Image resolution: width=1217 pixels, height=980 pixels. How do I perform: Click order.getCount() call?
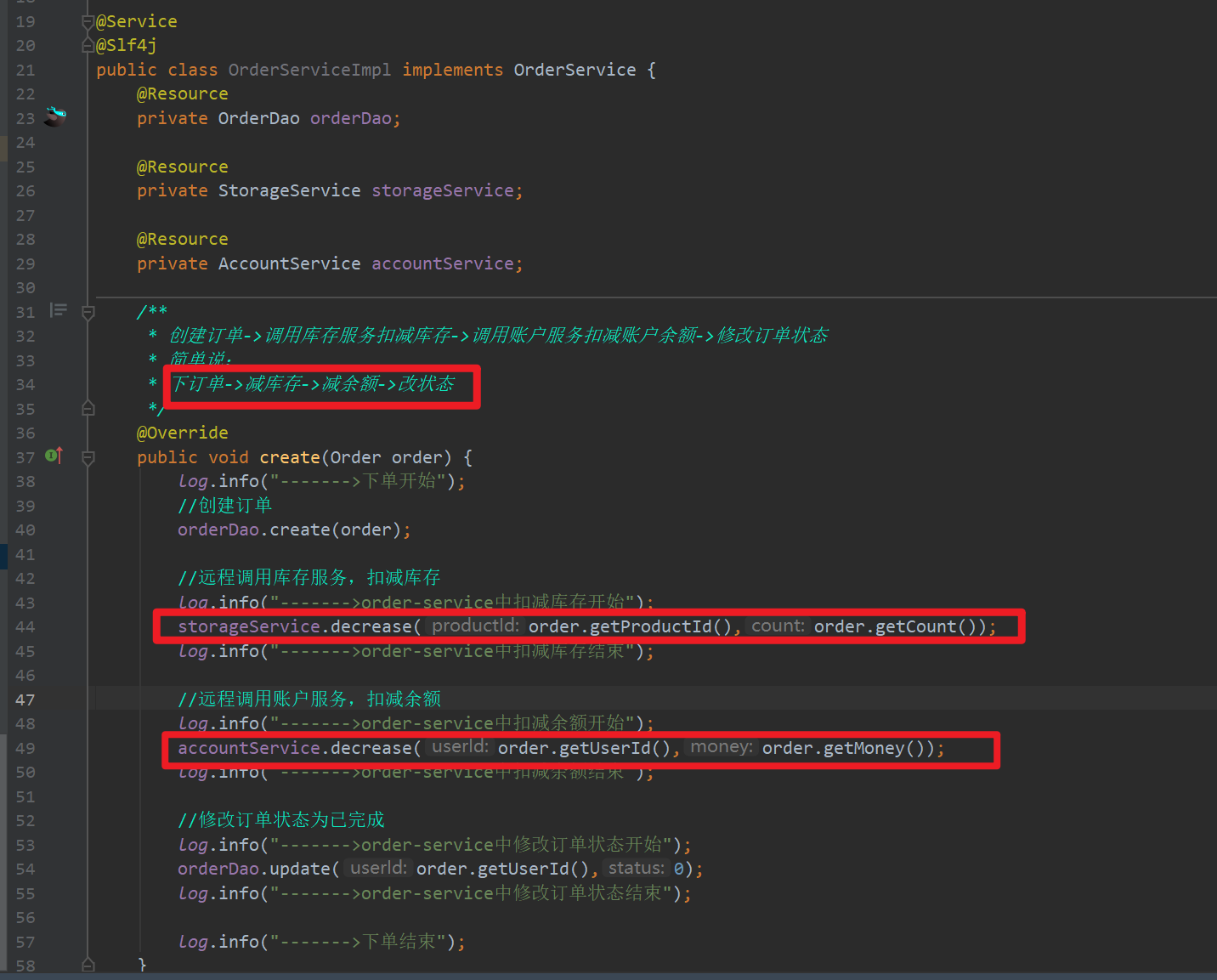(895, 626)
